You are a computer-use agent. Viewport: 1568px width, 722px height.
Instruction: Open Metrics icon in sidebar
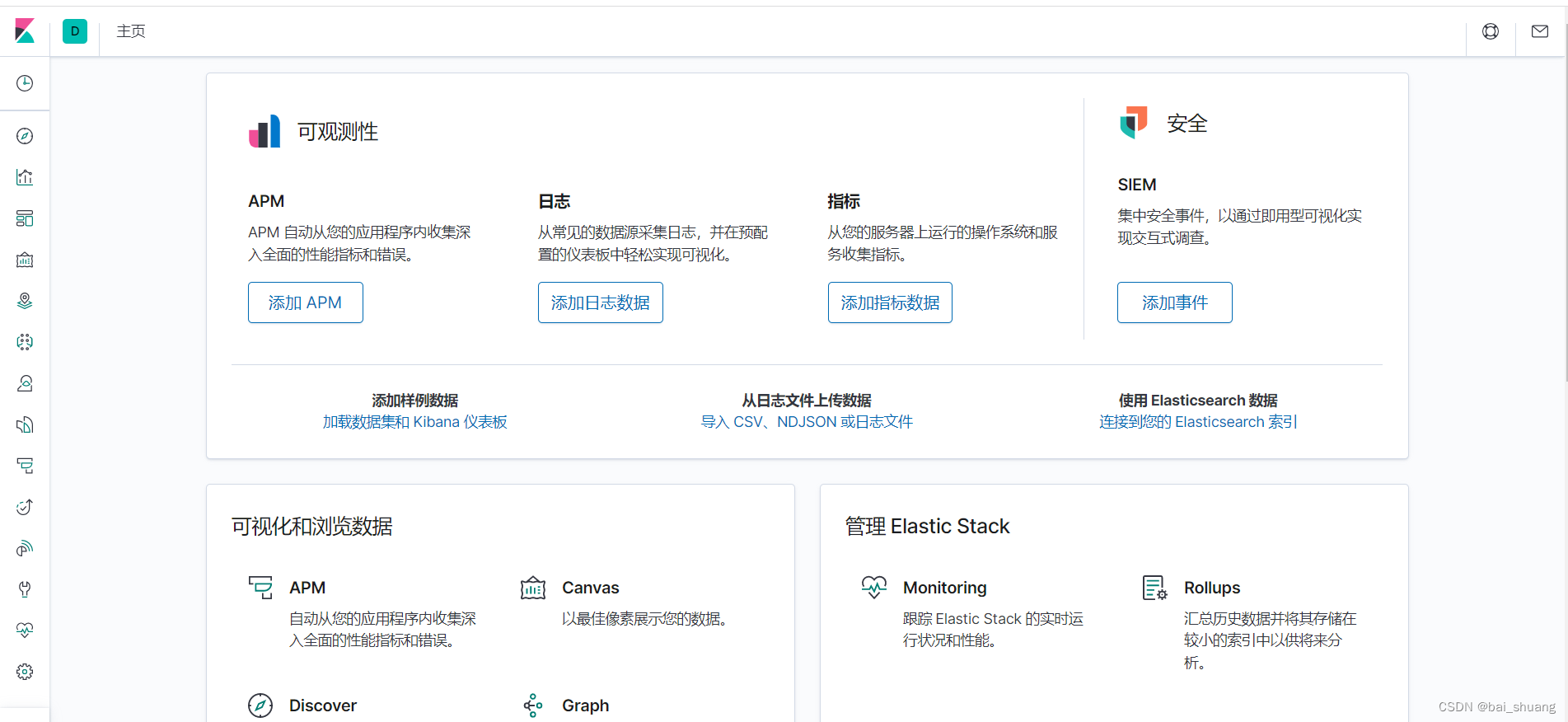[x=25, y=383]
